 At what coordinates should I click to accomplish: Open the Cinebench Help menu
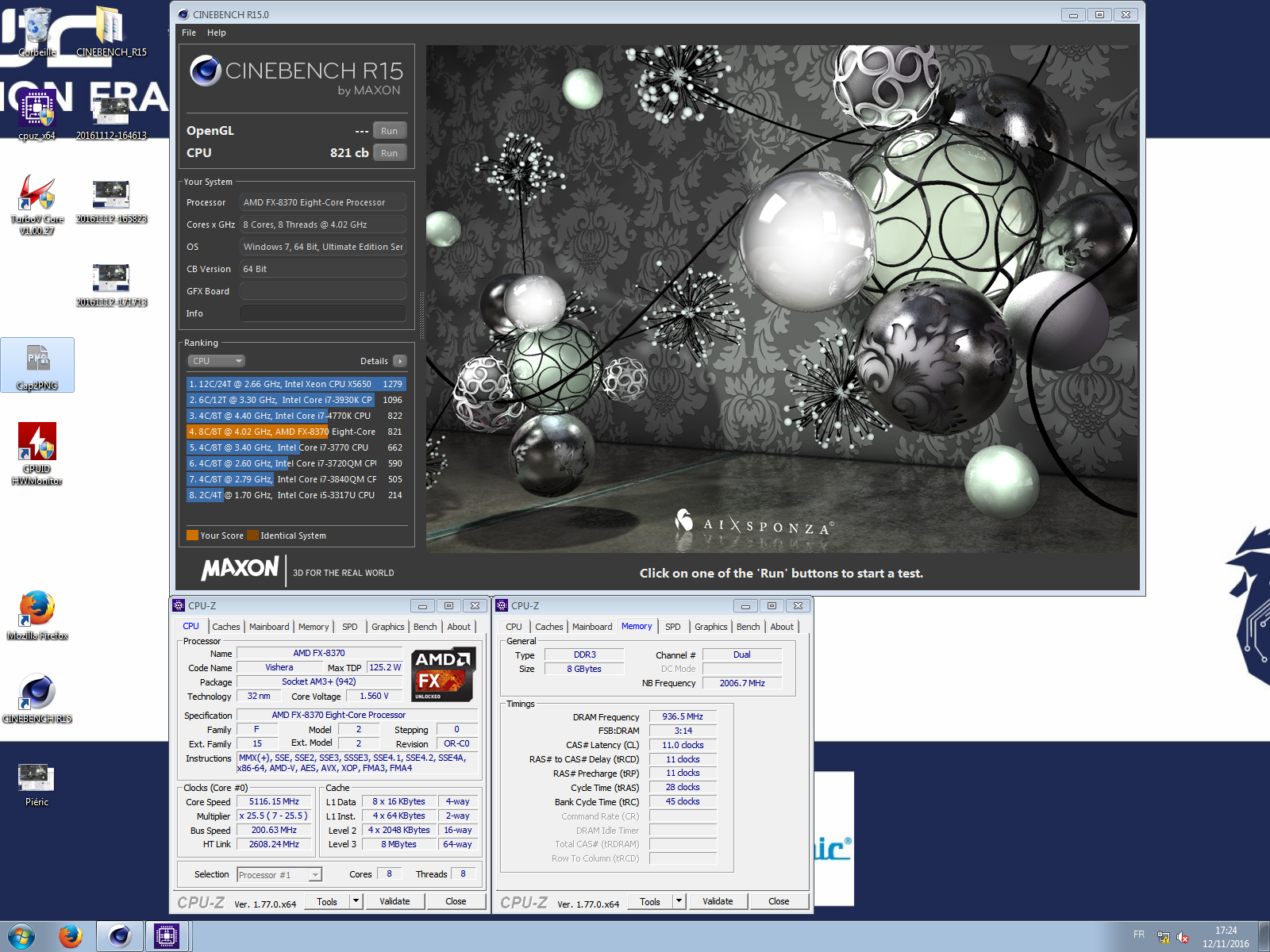[x=217, y=33]
